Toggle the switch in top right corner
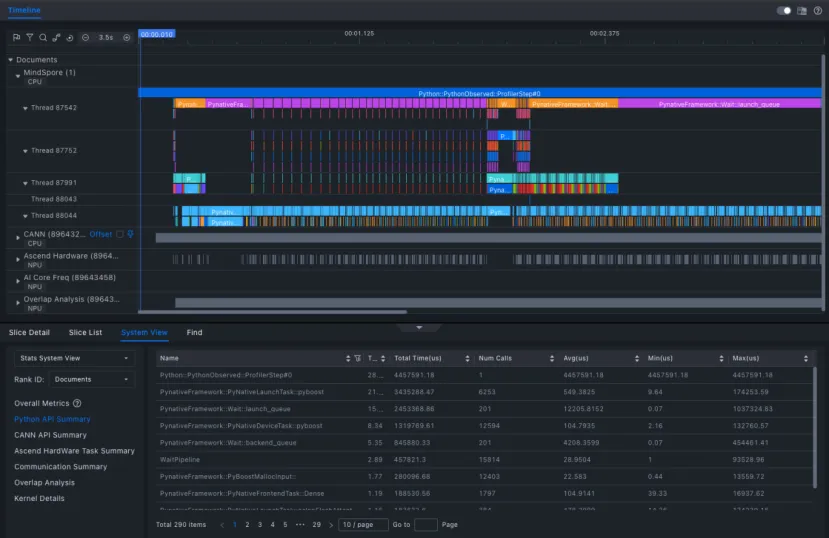This screenshot has height=538, width=829. point(784,10)
